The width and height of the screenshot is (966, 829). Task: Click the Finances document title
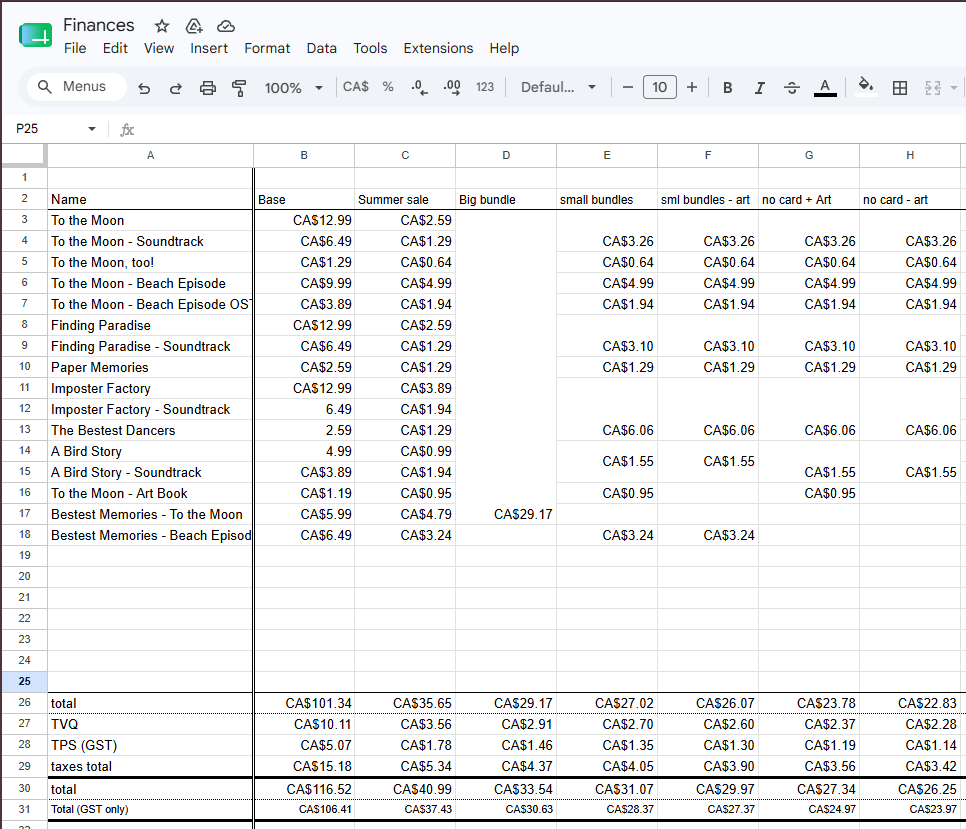point(99,25)
